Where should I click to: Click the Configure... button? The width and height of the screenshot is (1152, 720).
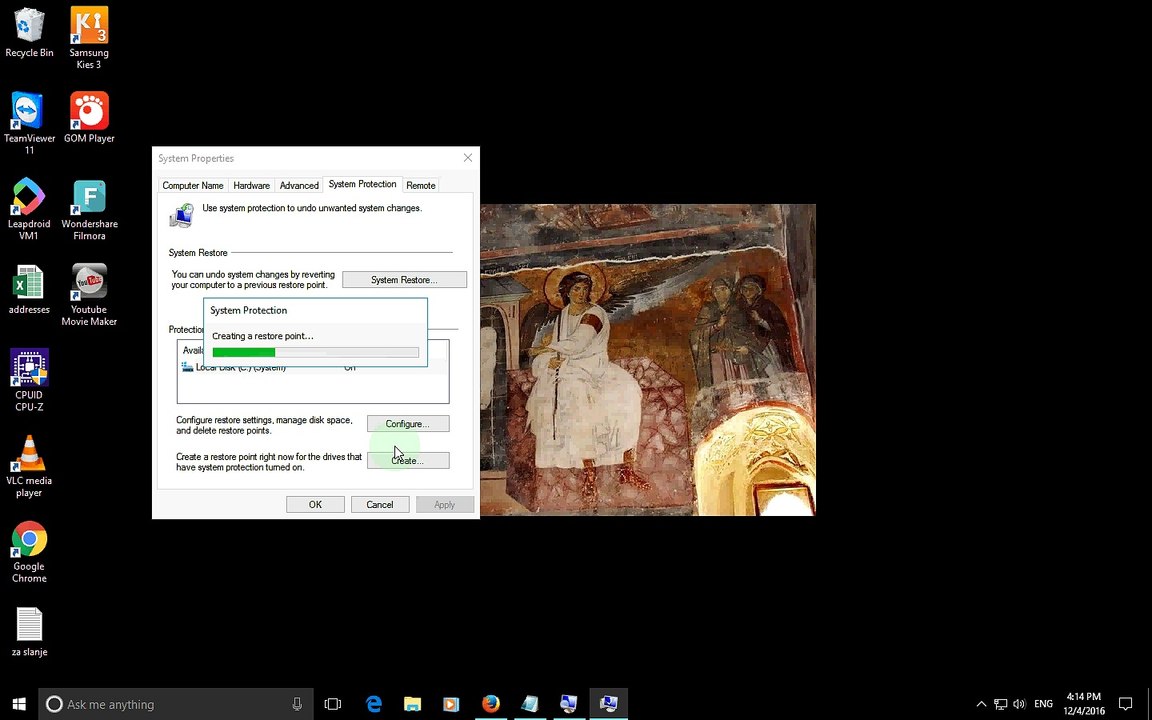(408, 424)
